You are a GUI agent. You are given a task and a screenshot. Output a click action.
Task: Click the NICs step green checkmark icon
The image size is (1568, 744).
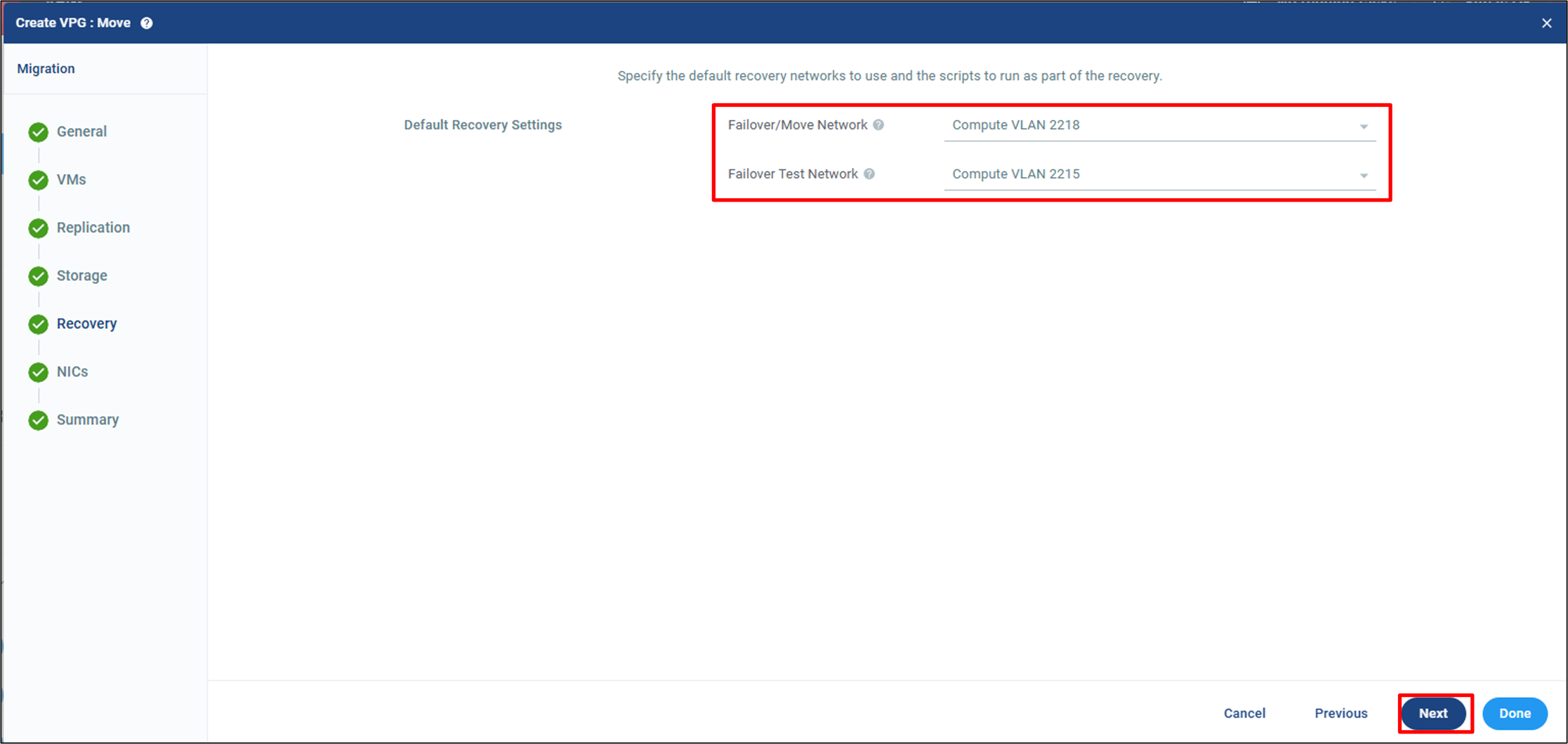(x=39, y=372)
